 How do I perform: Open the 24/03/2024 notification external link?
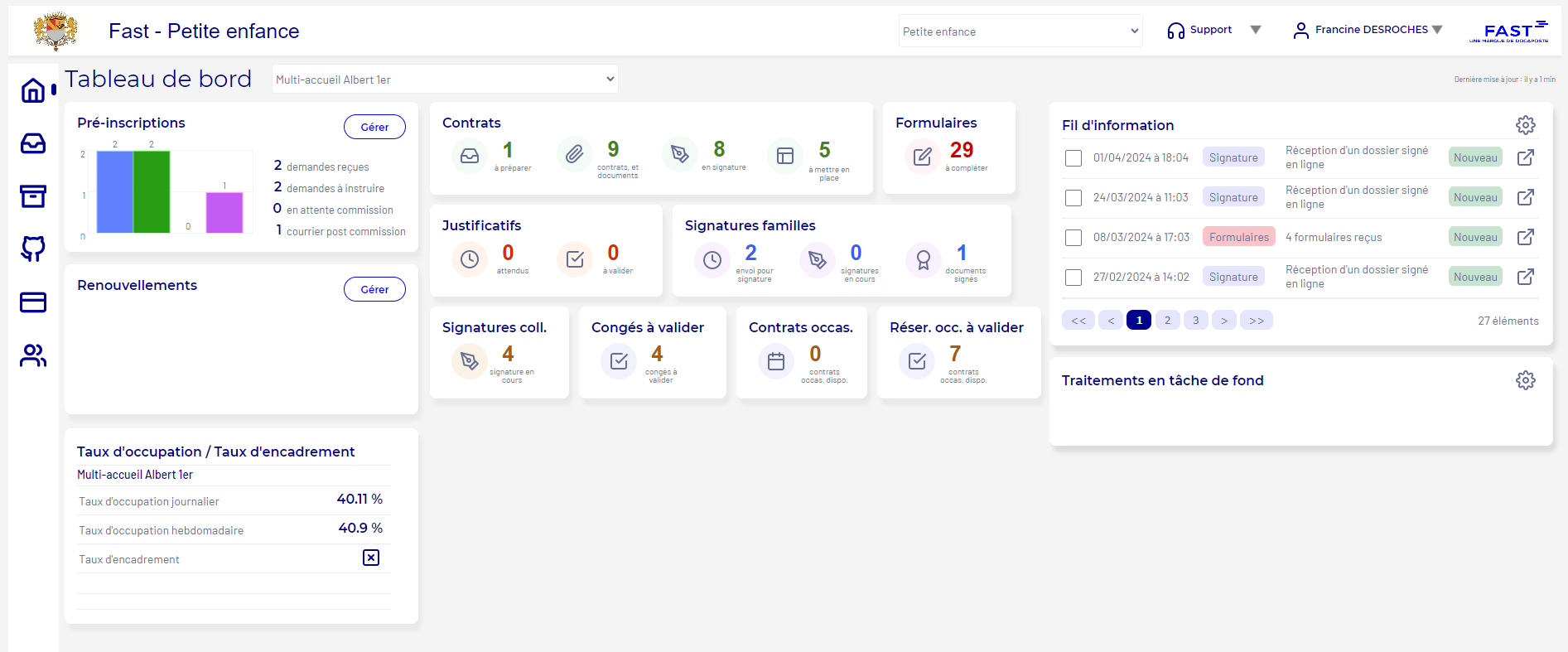coord(1526,197)
